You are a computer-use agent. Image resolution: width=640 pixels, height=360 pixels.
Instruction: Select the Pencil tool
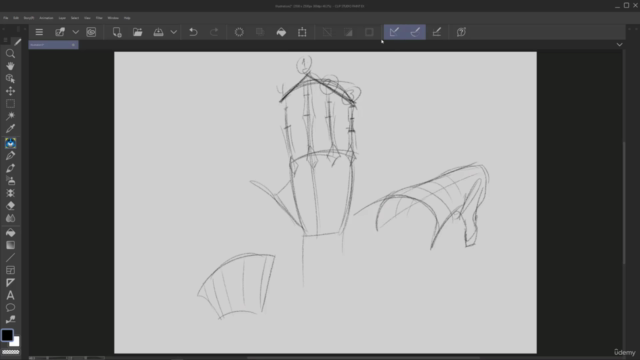tap(10, 156)
